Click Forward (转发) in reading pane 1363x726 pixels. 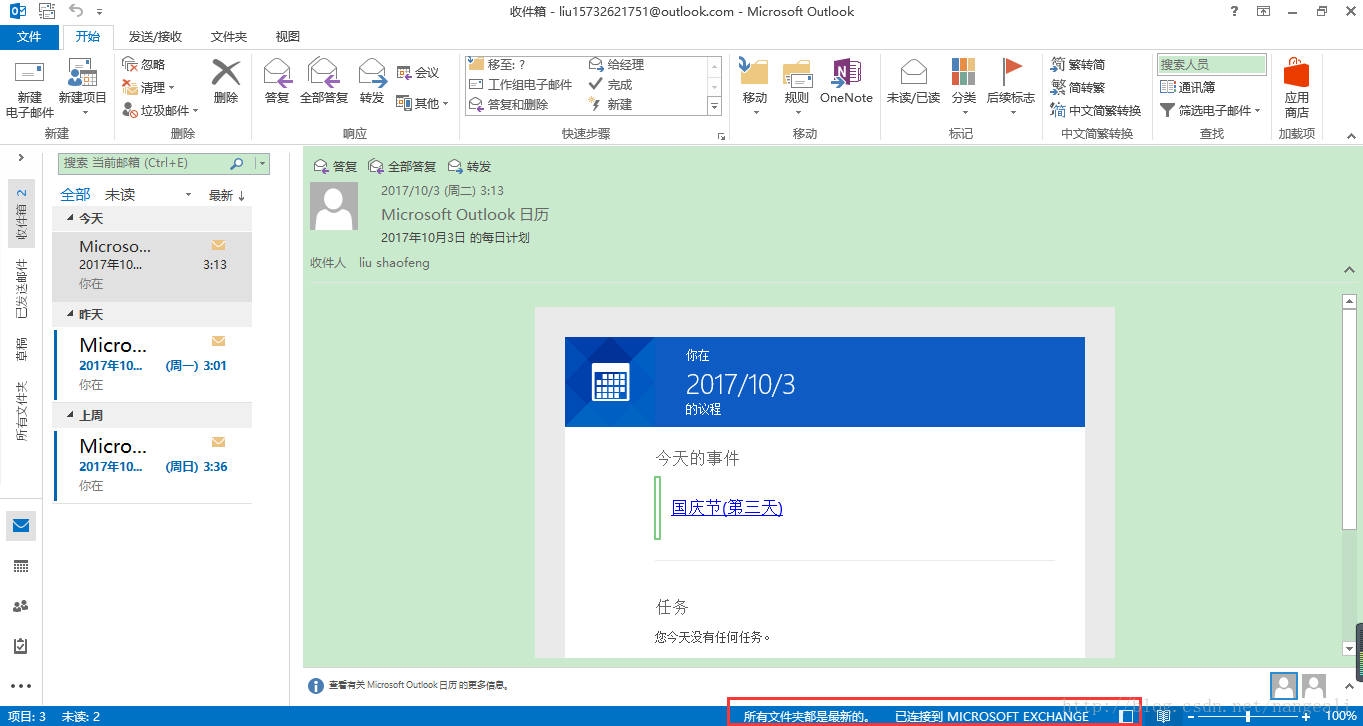point(469,167)
